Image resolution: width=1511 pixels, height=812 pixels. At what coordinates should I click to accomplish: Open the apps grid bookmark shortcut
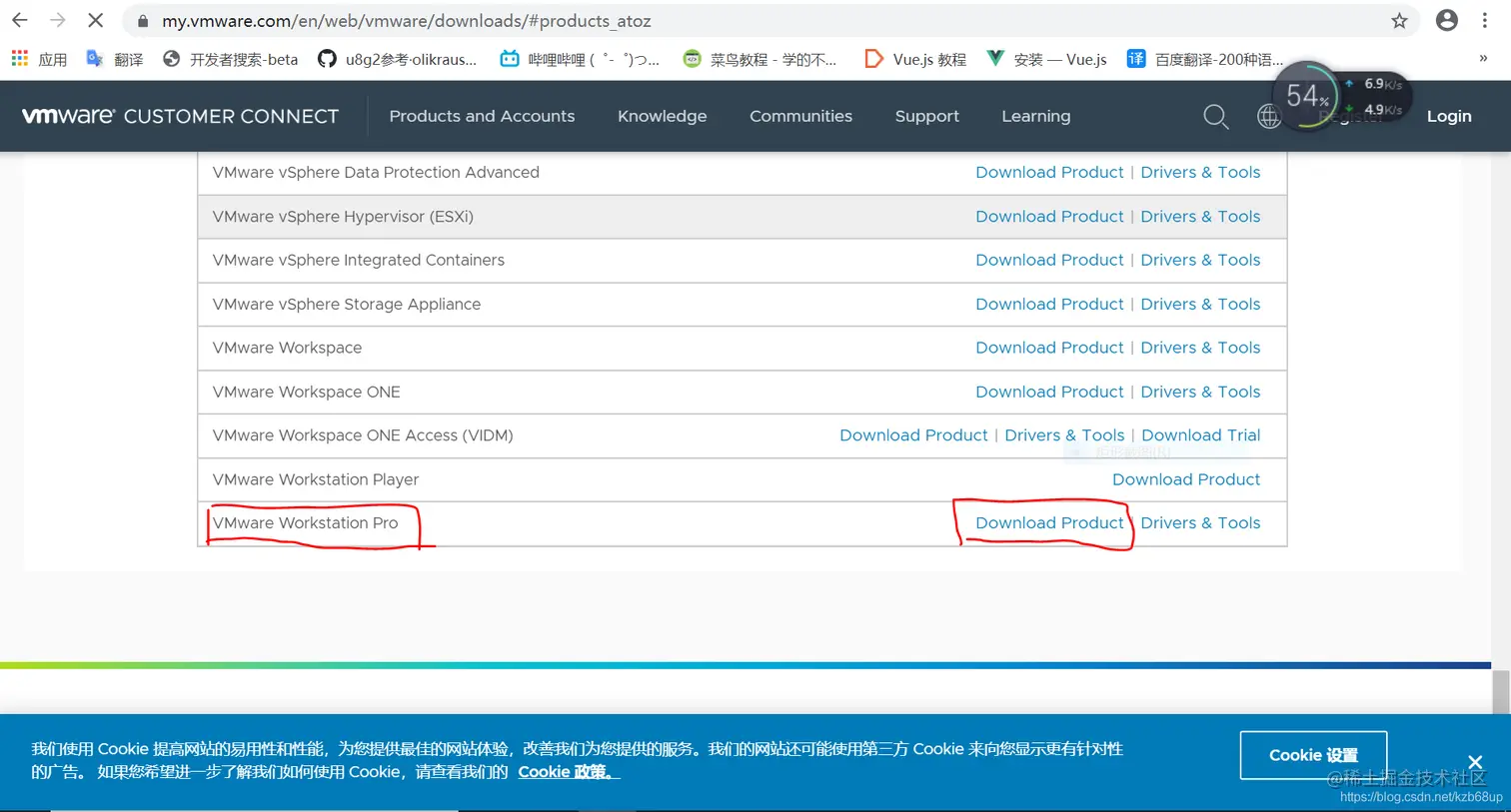click(39, 59)
